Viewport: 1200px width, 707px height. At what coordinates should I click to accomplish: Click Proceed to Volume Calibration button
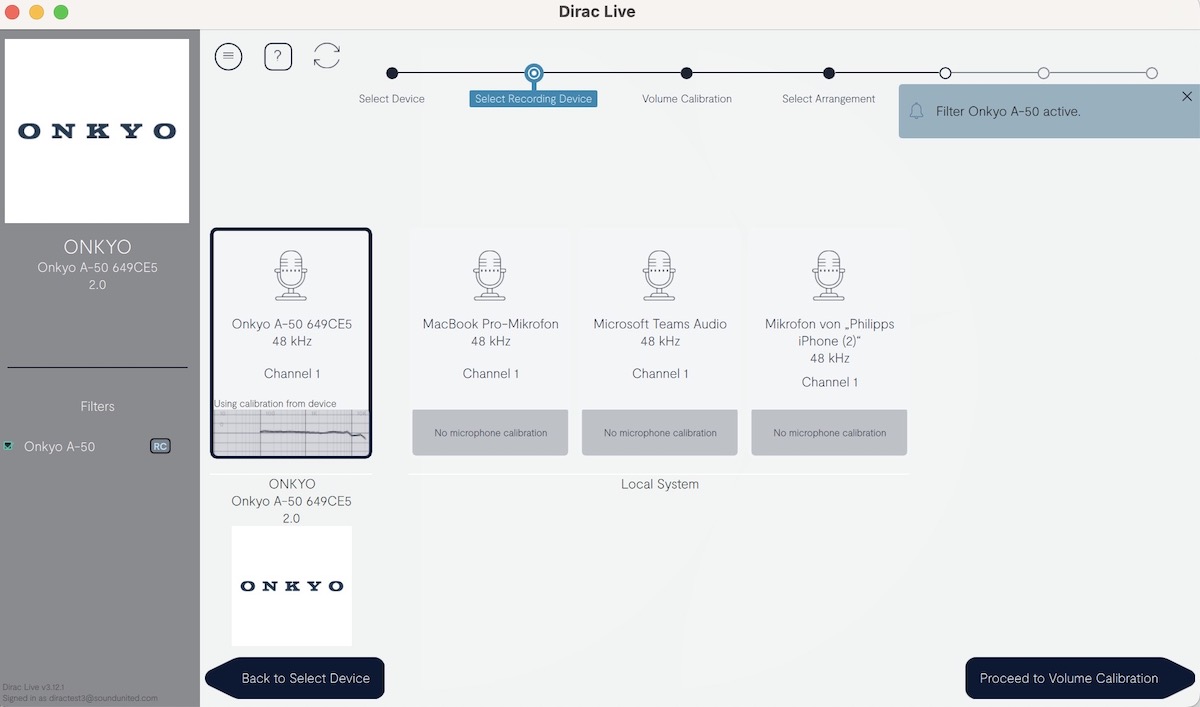pyautogui.click(x=1072, y=678)
